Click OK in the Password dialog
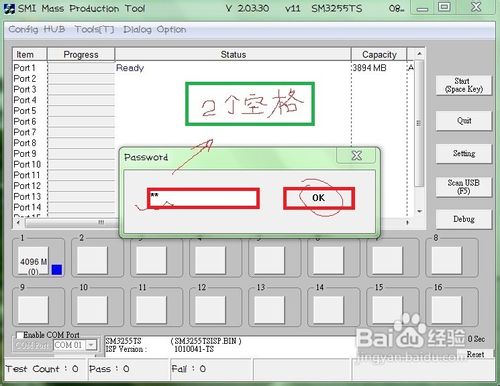The image size is (500, 386). [x=319, y=198]
